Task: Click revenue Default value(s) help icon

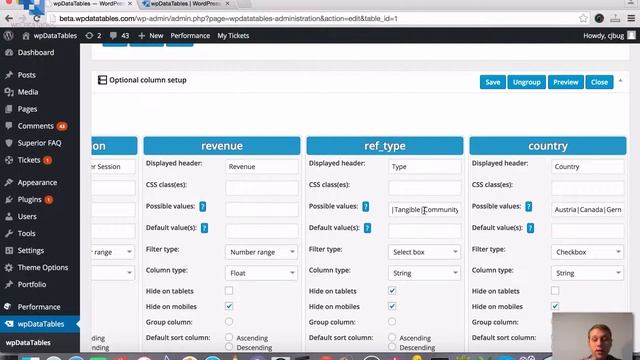Action: [x=204, y=228]
